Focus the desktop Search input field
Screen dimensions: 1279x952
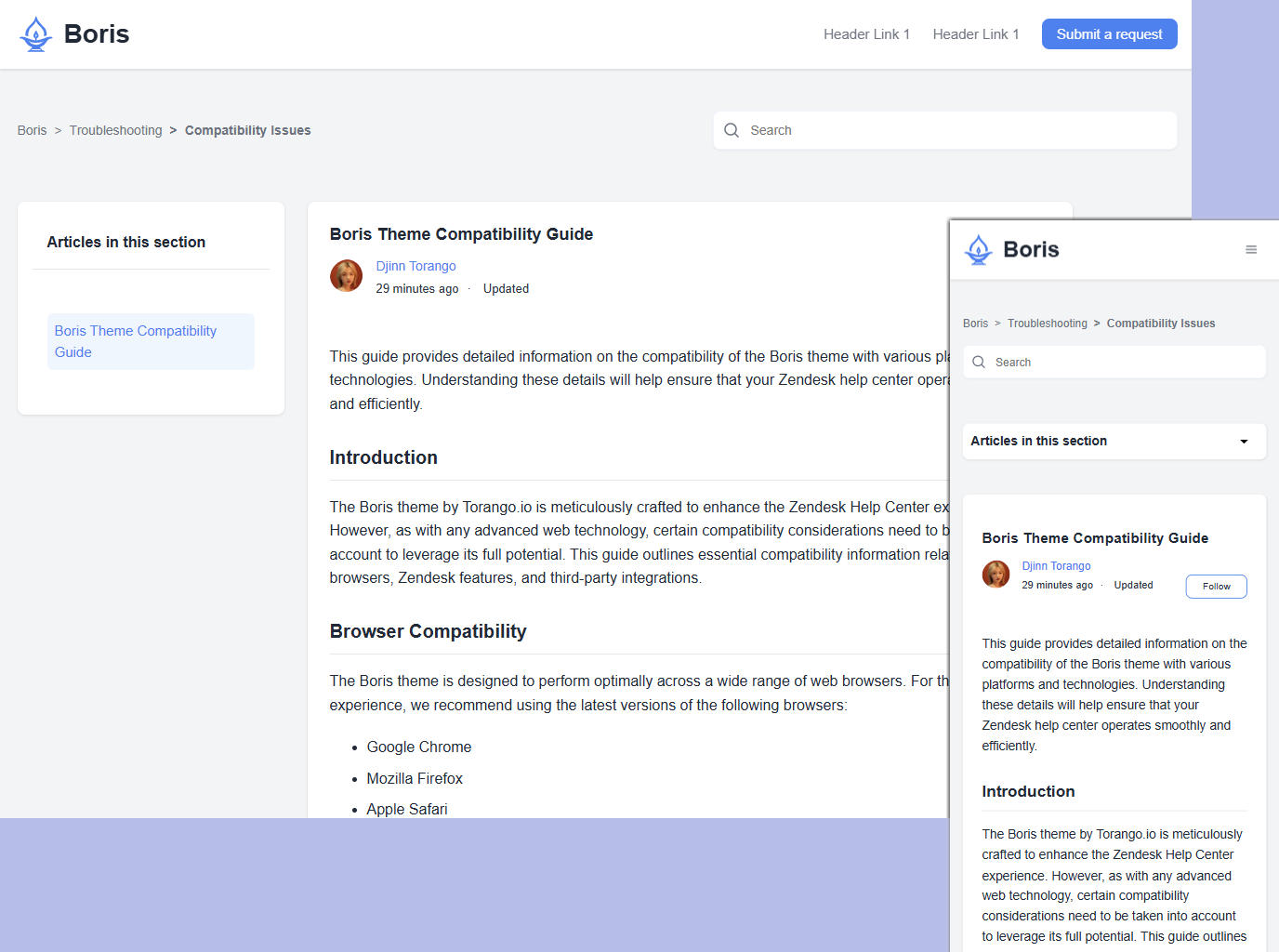(x=957, y=130)
